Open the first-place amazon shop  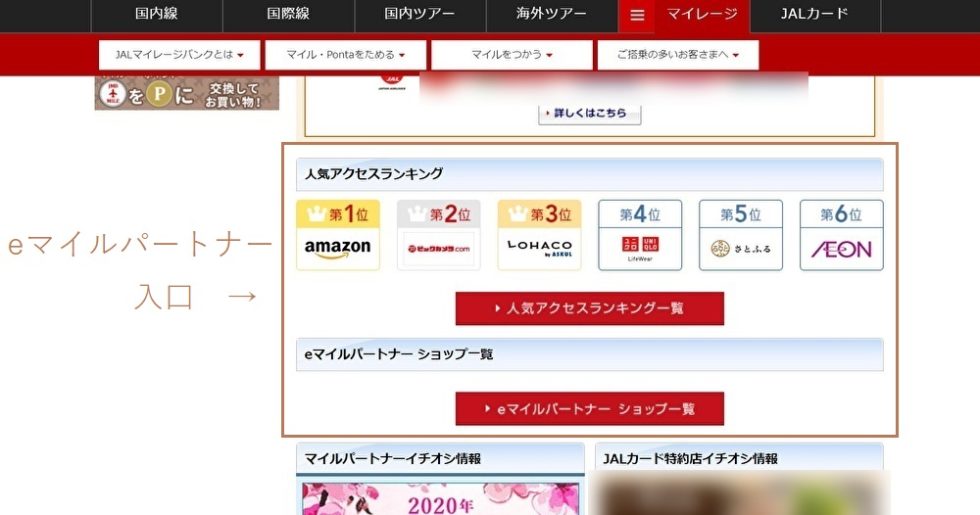coord(338,235)
